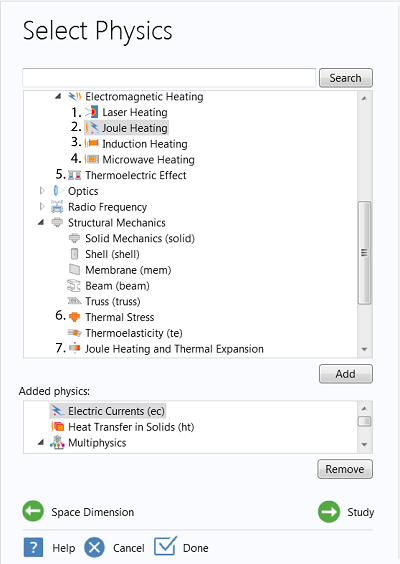
Task: Open Help via the question mark icon
Action: (x=33, y=547)
